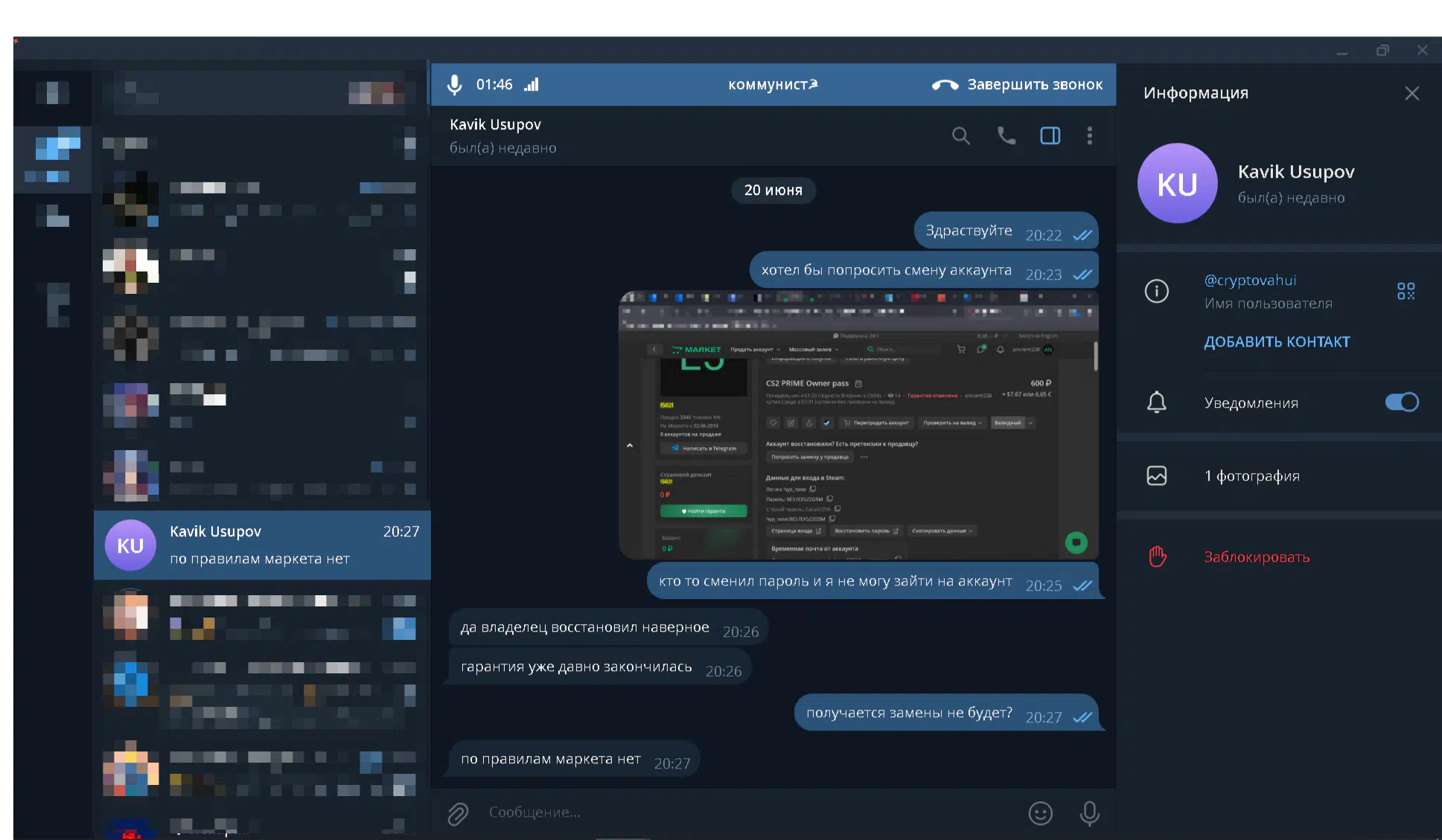Select the Kavik Usupov chat in list
Image resolution: width=1442 pixels, height=840 pixels.
[262, 545]
